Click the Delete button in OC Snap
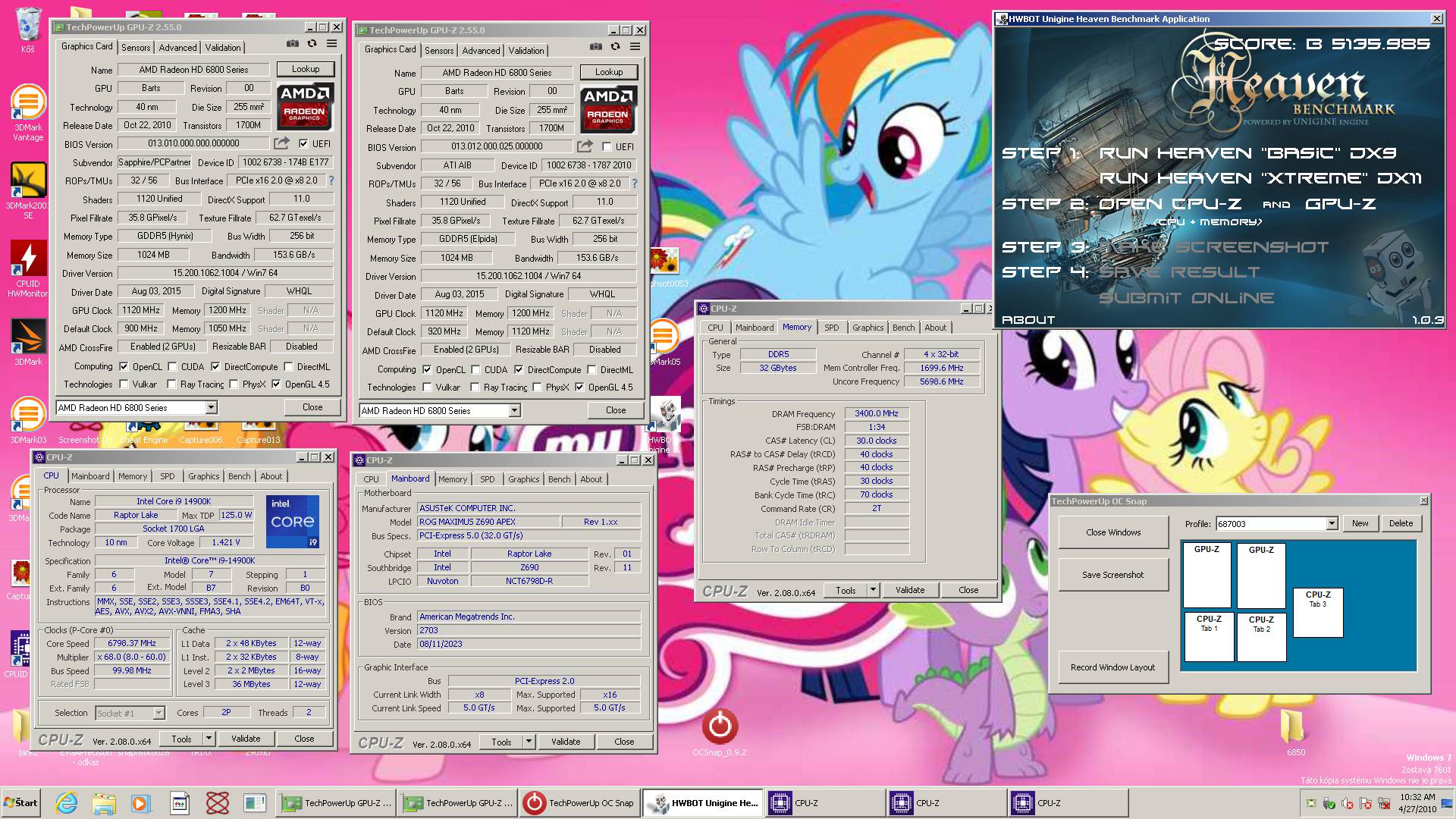This screenshot has height=819, width=1456. [1401, 524]
